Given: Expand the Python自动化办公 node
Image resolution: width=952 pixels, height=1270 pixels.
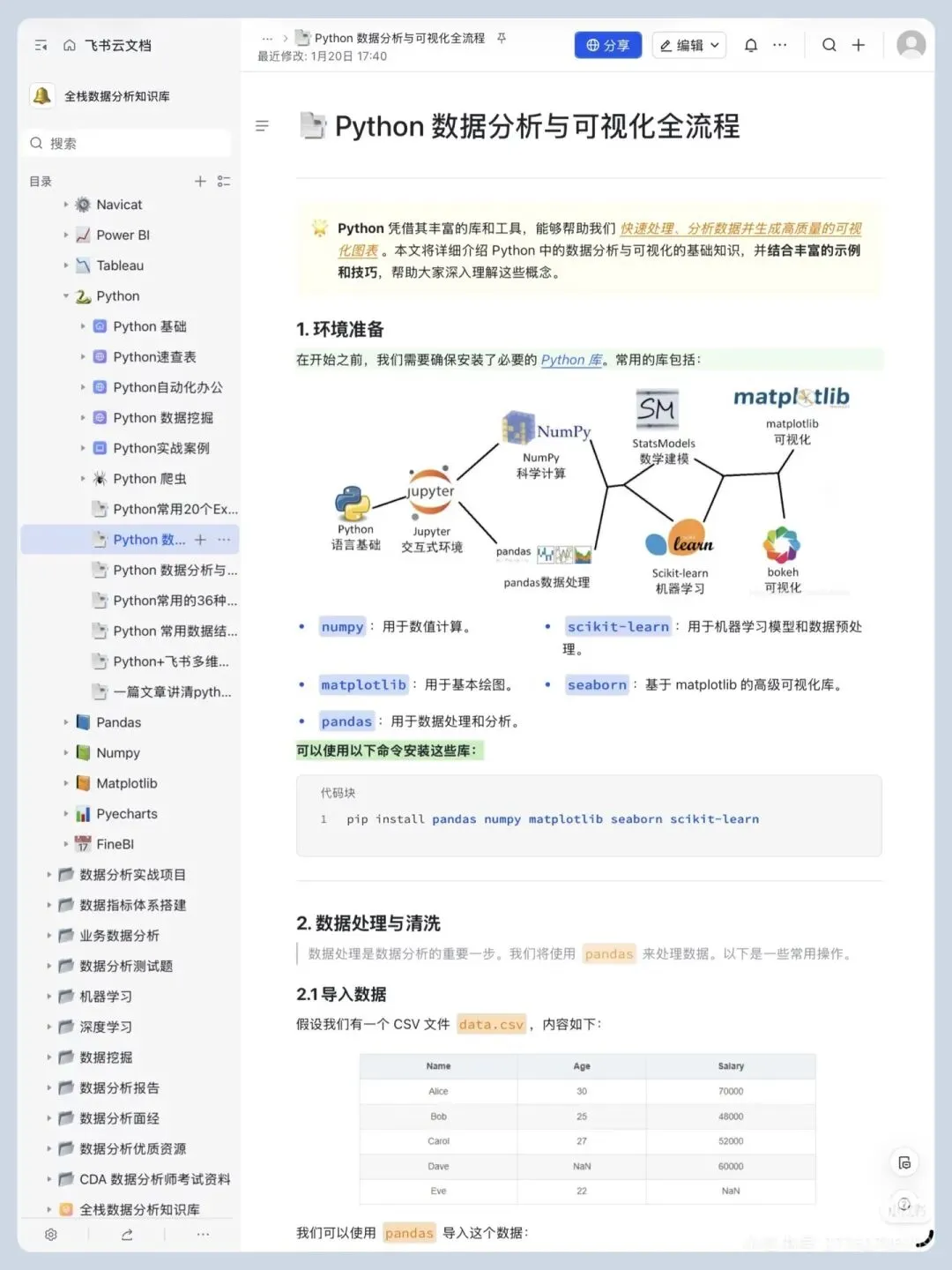Looking at the screenshot, I should (x=83, y=387).
